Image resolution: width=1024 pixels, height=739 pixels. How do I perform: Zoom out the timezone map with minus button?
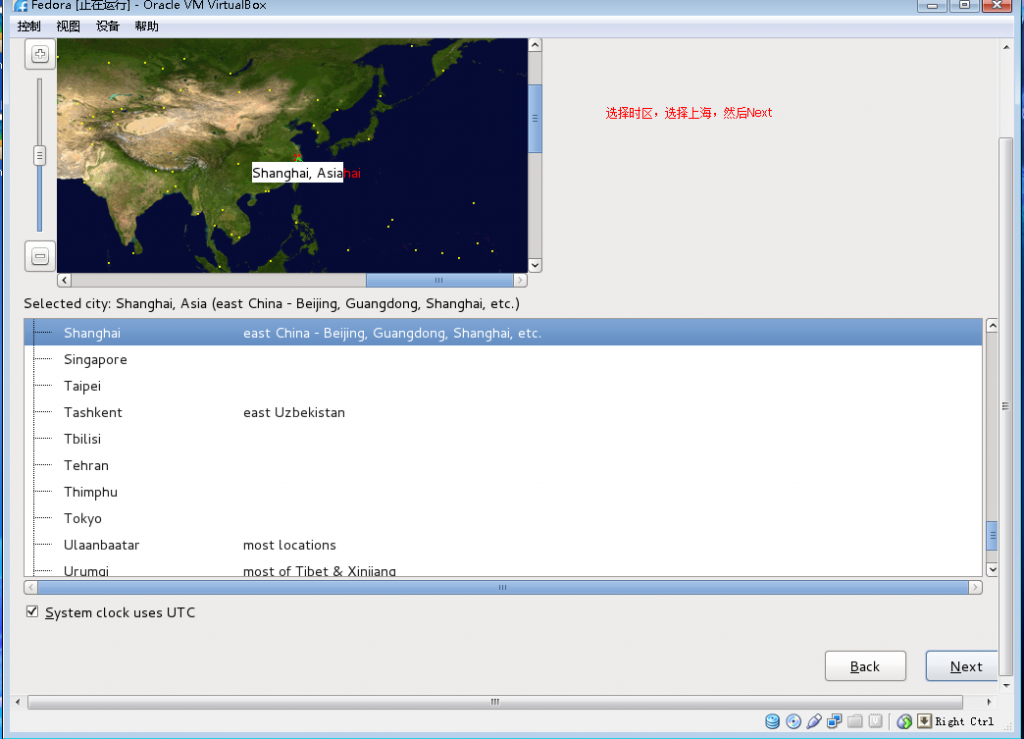(x=39, y=255)
